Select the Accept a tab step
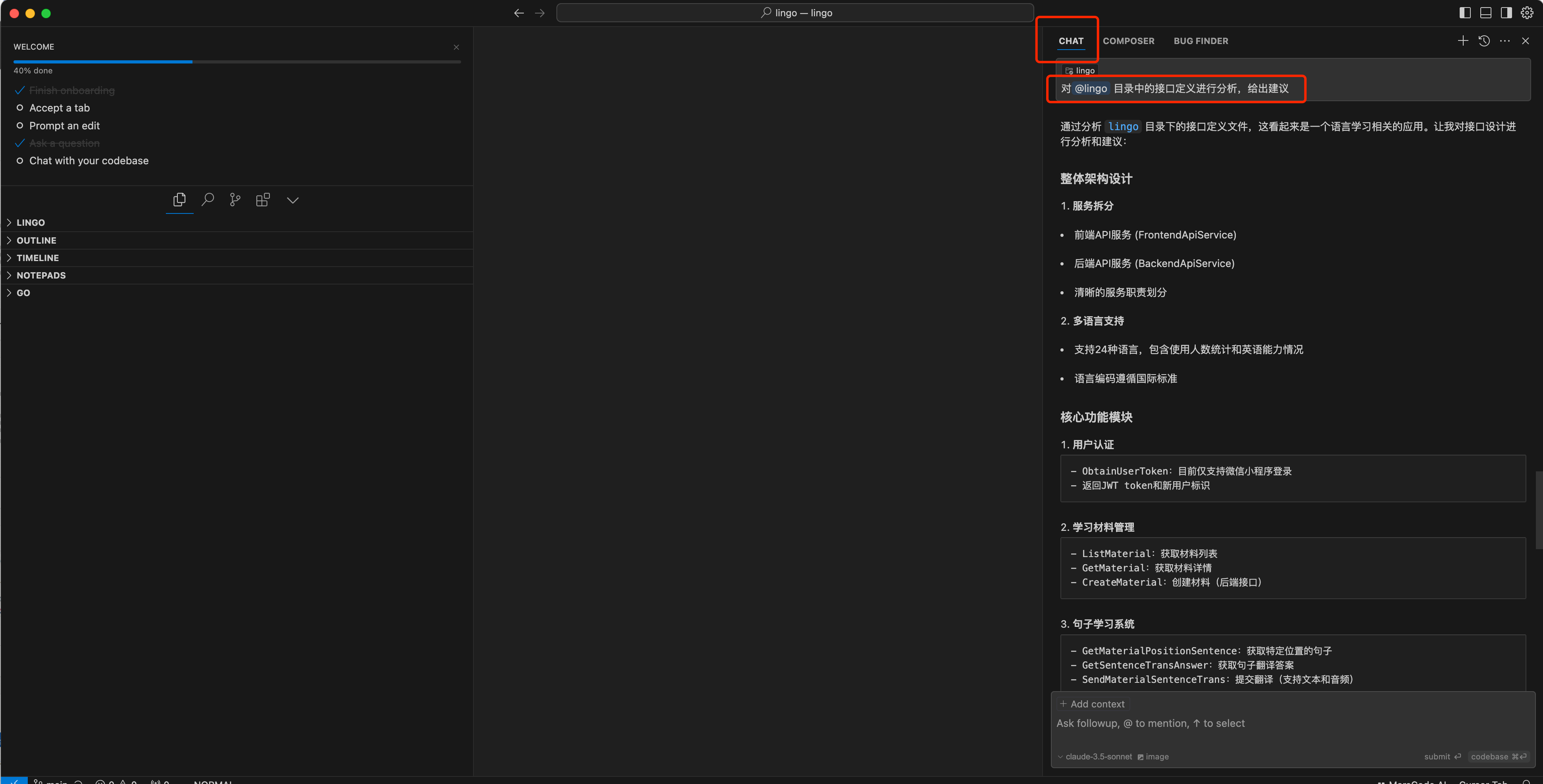Viewport: 1543px width, 784px height. tap(59, 108)
